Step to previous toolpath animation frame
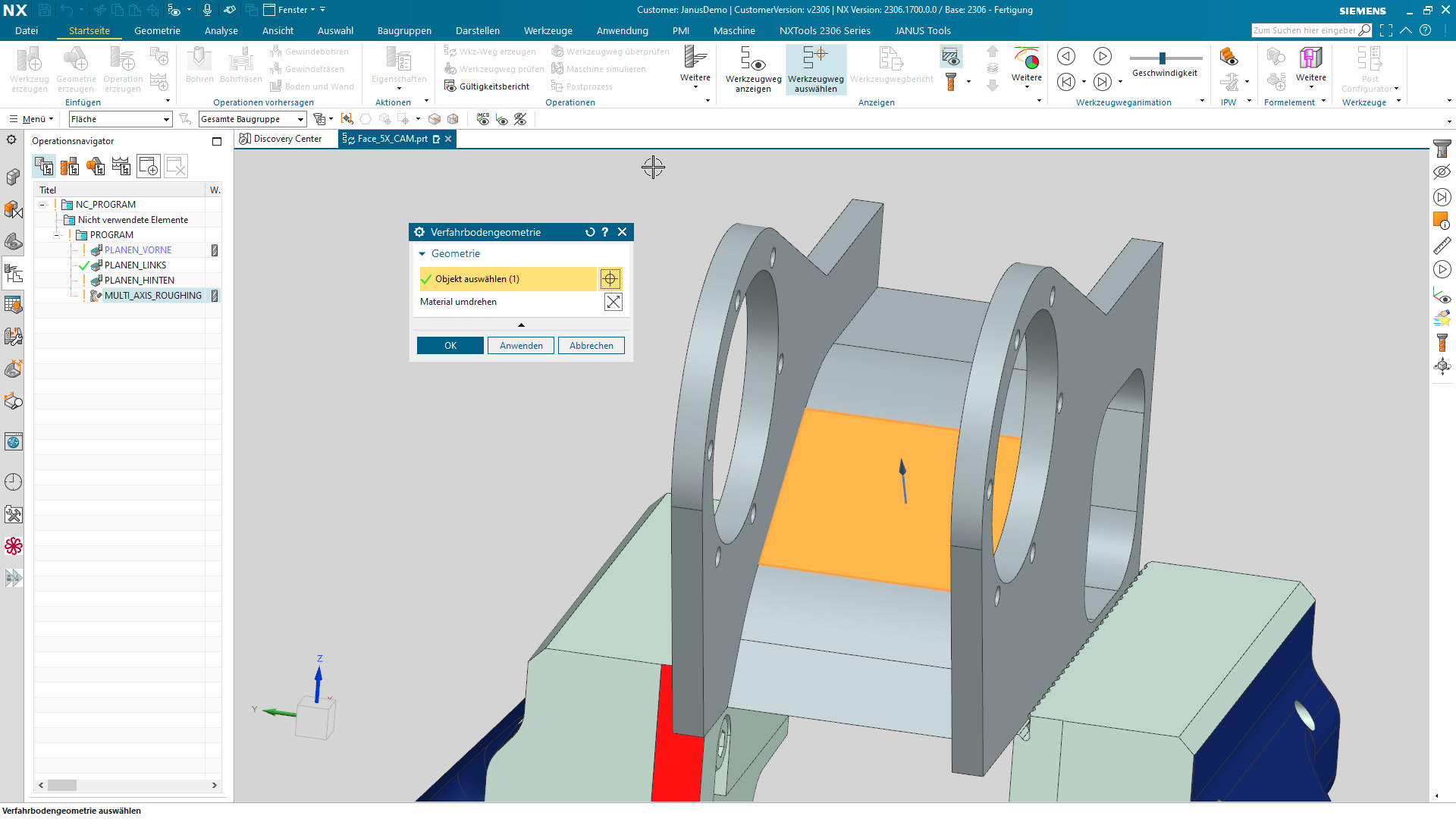This screenshot has height=819, width=1456. pos(1066,56)
